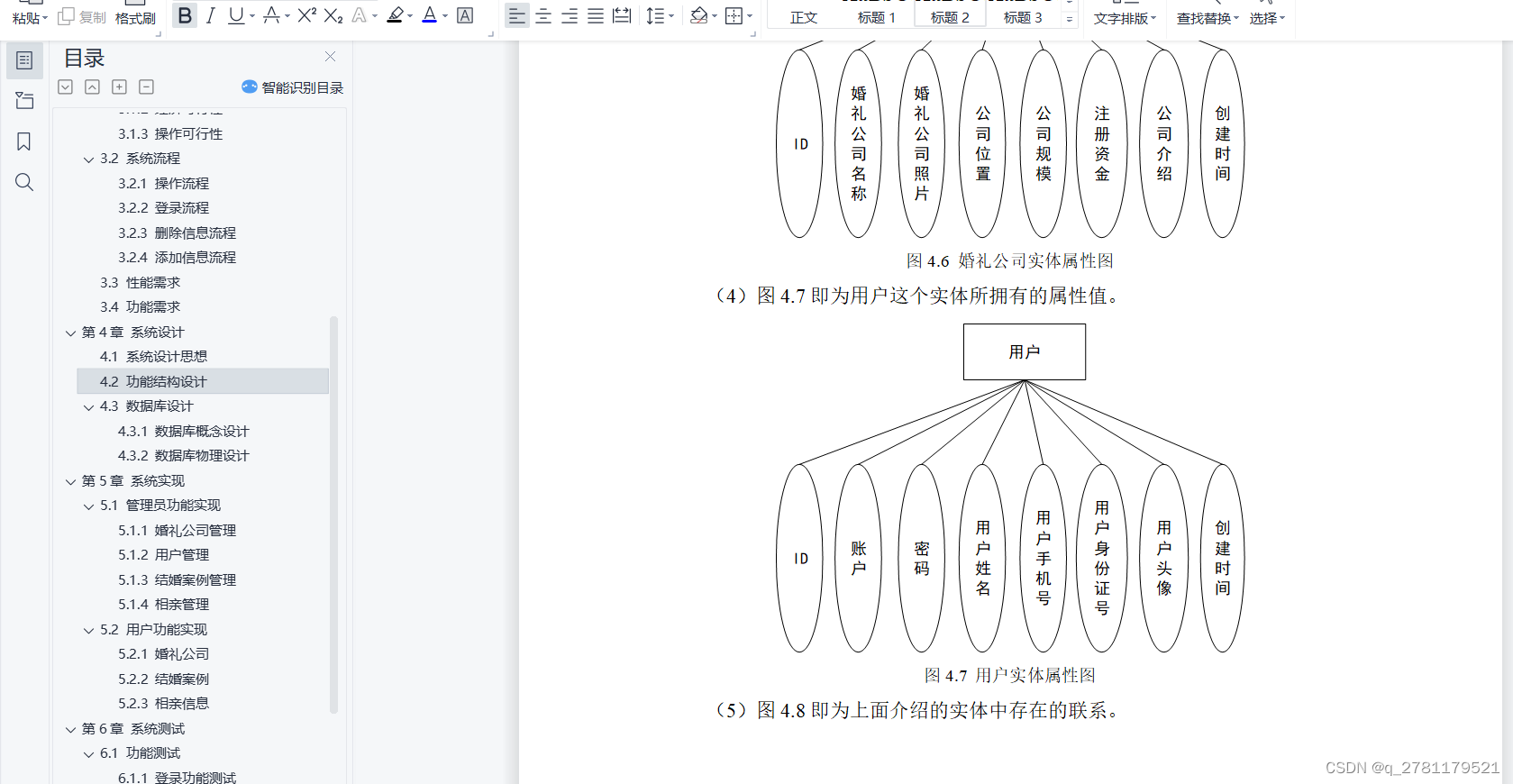Open the outline (目录) sidebar panel
The height and width of the screenshot is (784, 1513).
(24, 60)
